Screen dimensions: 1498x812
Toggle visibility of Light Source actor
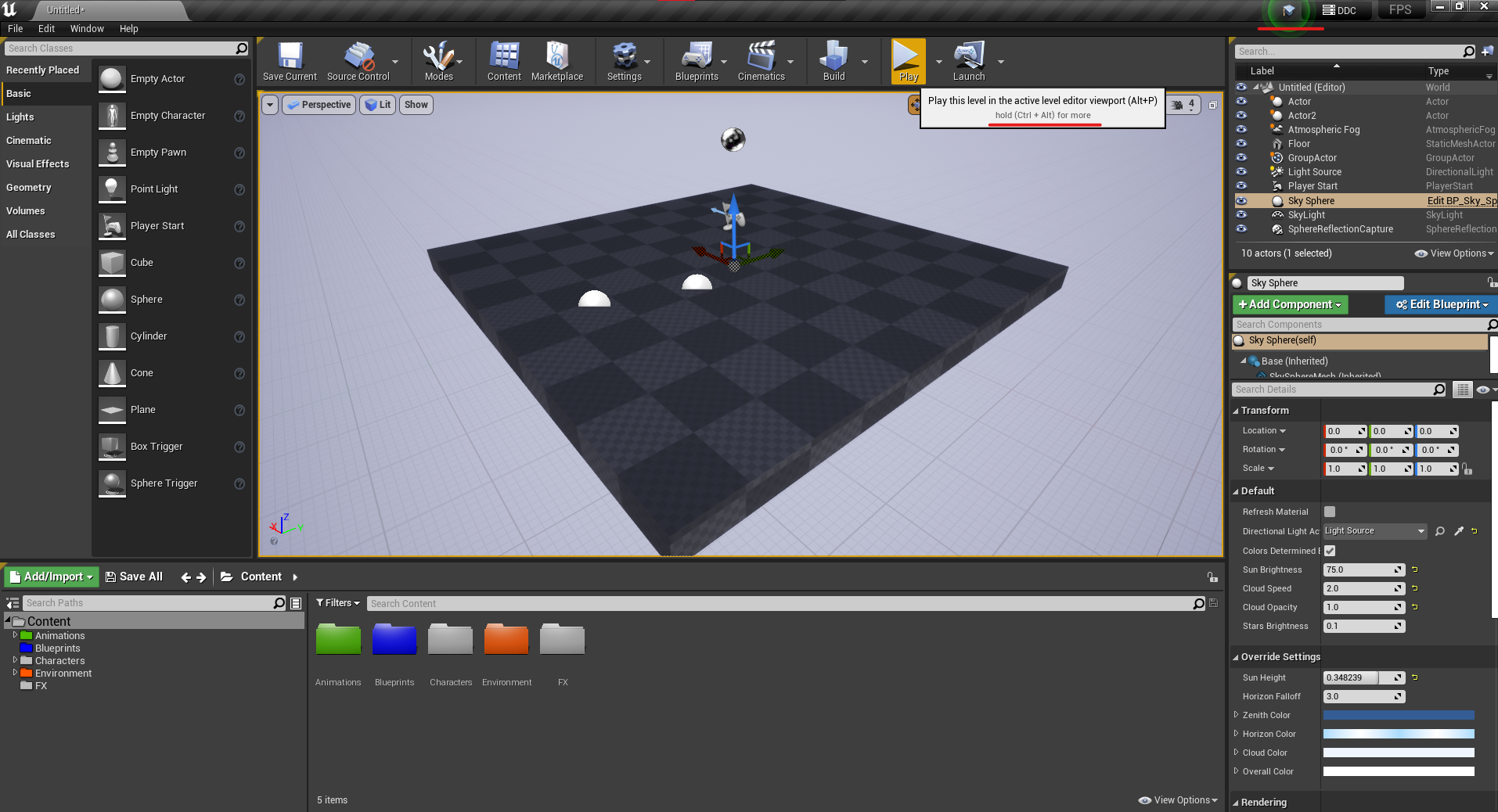pos(1241,172)
